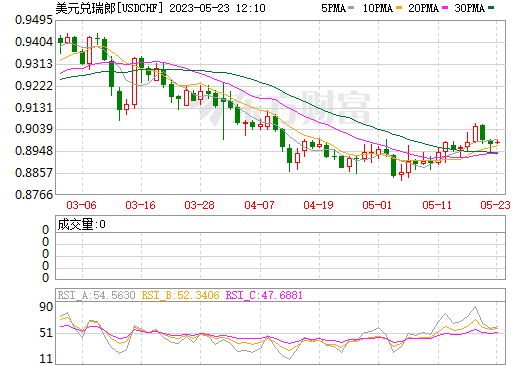Click the RSI_B:52.3406 indicator label
Image resolution: width=520 pixels, height=365 pixels.
[181, 295]
